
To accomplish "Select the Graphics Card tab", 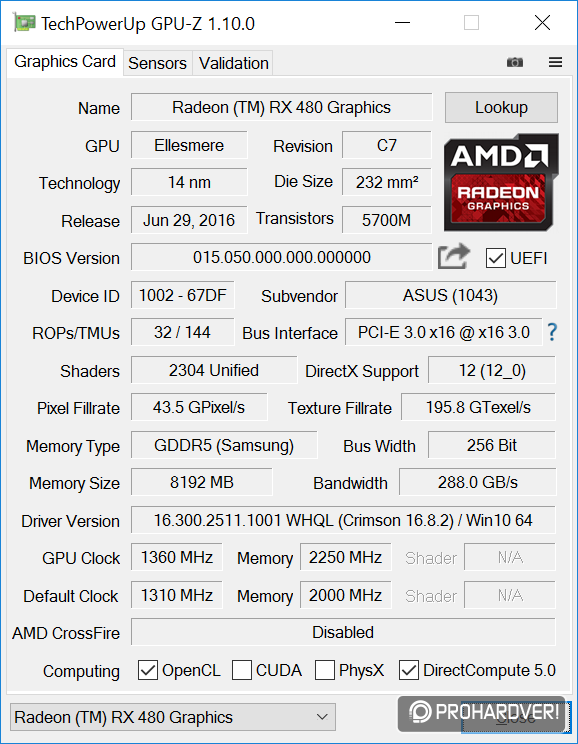I will [x=65, y=62].
